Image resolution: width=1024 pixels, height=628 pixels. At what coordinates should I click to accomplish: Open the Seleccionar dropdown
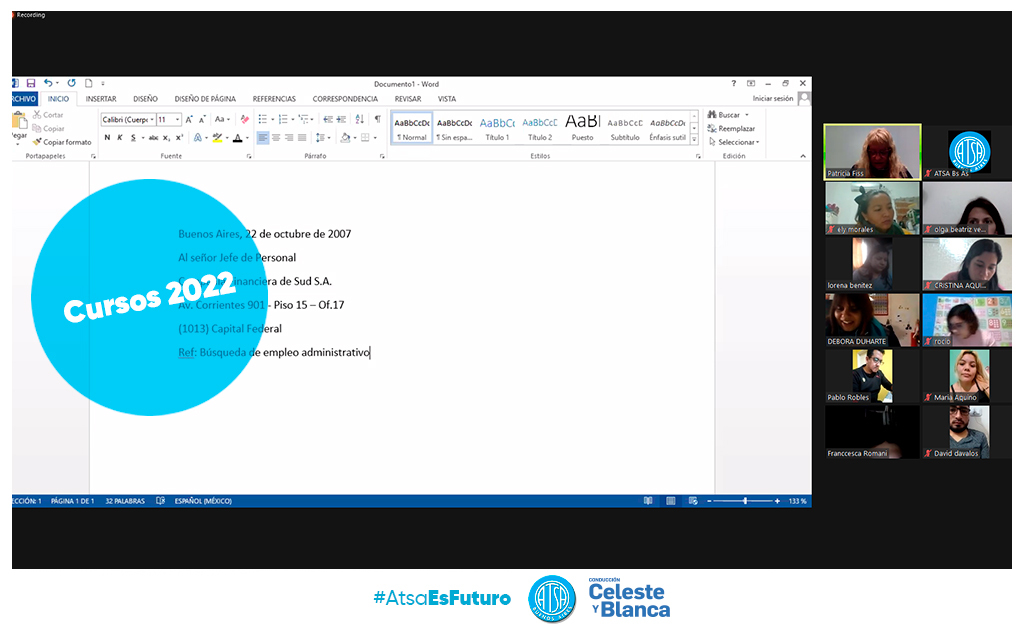(734, 142)
